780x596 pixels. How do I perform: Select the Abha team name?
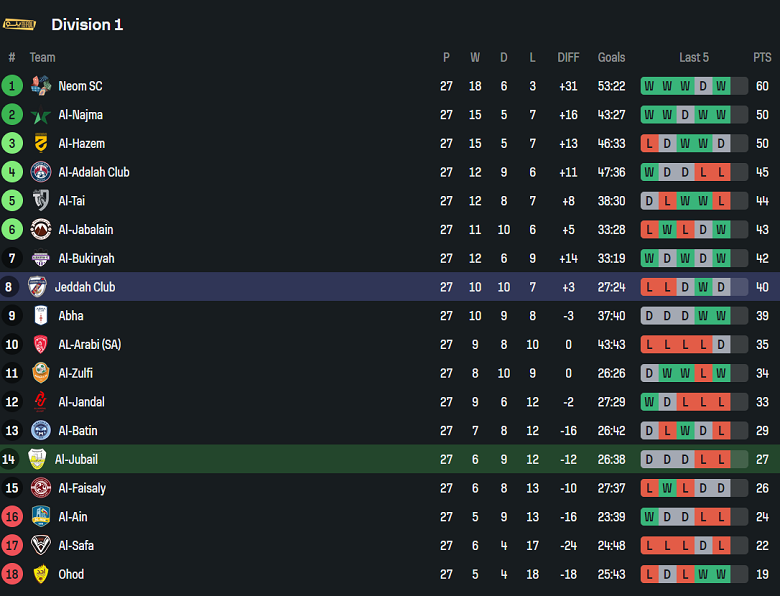71,316
